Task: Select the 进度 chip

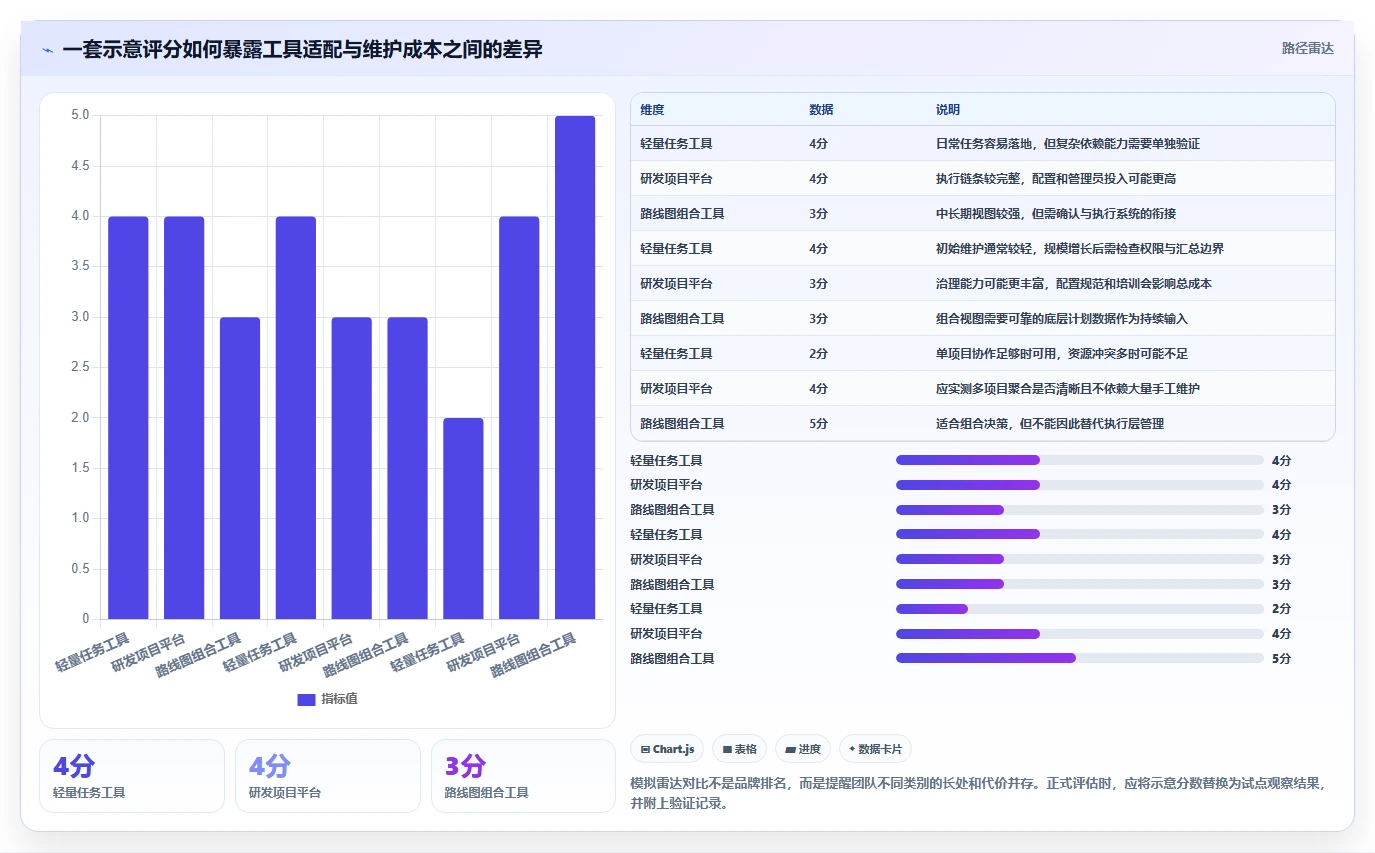Action: [x=803, y=749]
